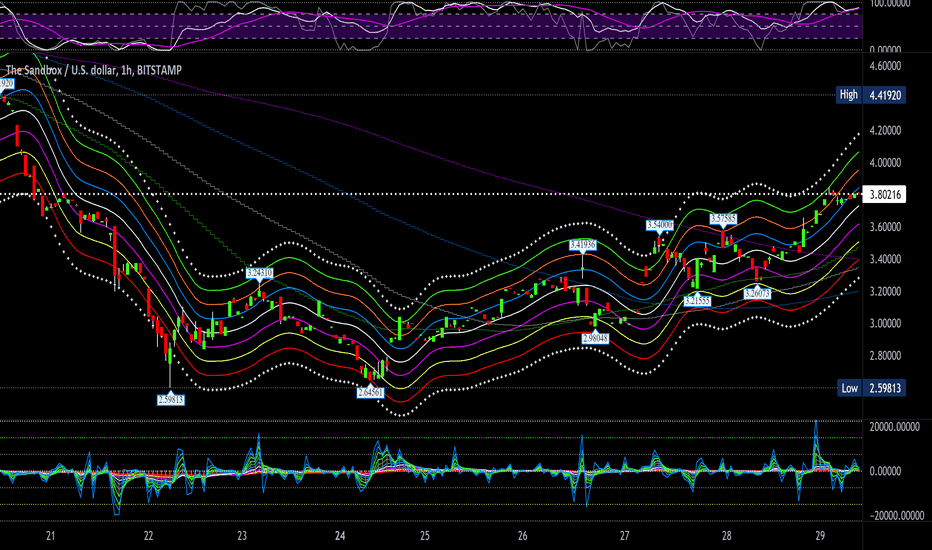The image size is (932, 550).
Task: Click date 25 on the time axis
Action: pos(424,536)
